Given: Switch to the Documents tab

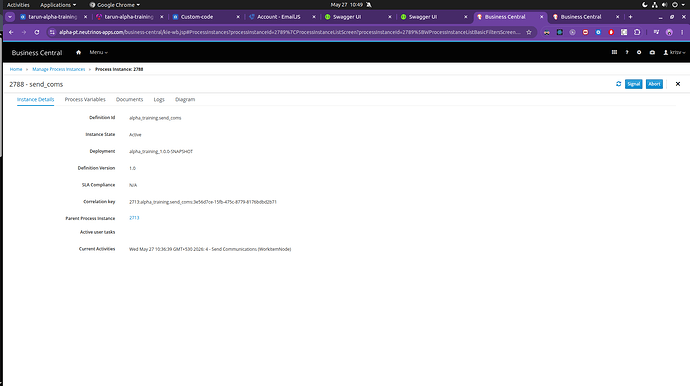Looking at the screenshot, I should (x=129, y=99).
